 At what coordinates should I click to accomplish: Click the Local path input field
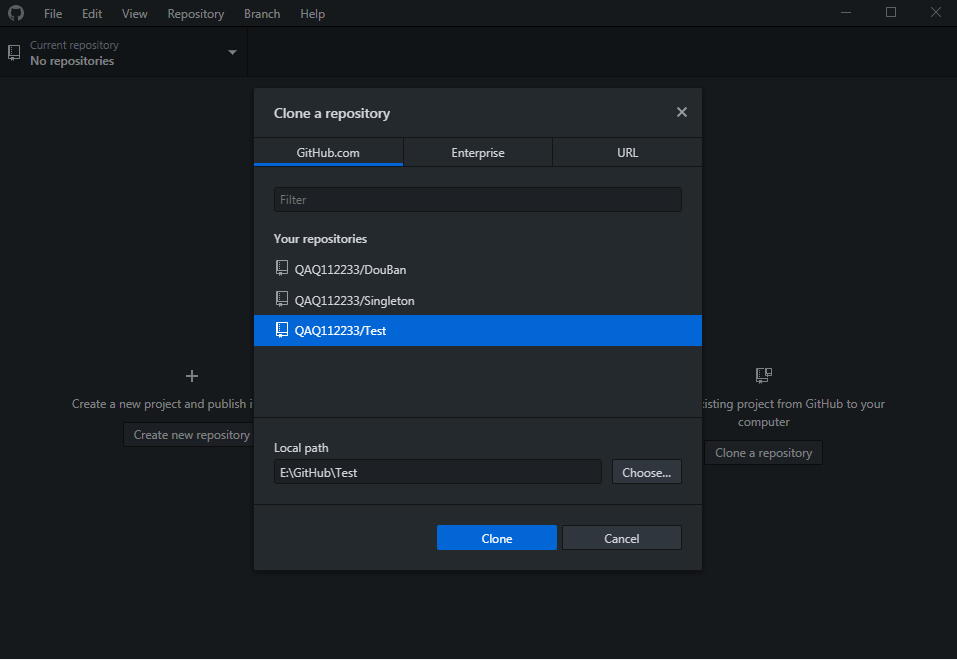click(x=438, y=472)
